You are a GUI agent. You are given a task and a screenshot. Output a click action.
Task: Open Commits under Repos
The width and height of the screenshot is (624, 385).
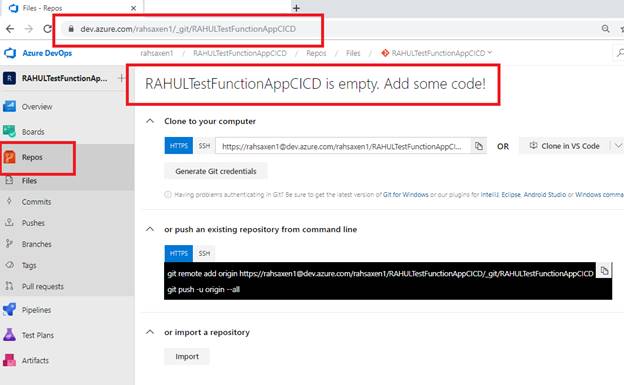click(x=36, y=202)
